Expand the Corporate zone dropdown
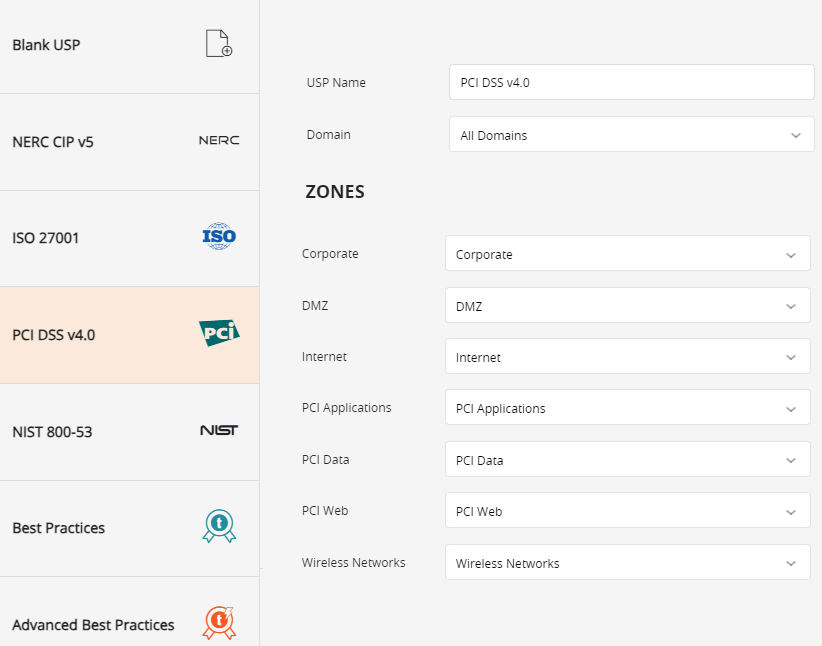Image resolution: width=822 pixels, height=646 pixels. 627,254
